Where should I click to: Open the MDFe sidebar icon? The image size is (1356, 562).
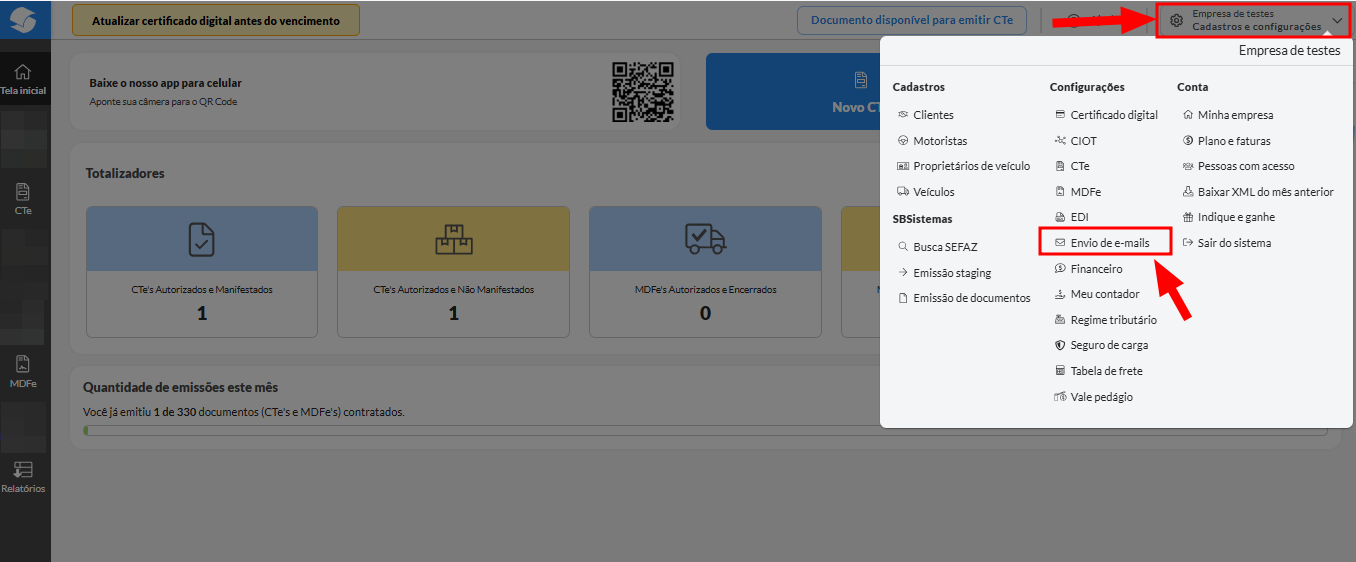point(22,365)
